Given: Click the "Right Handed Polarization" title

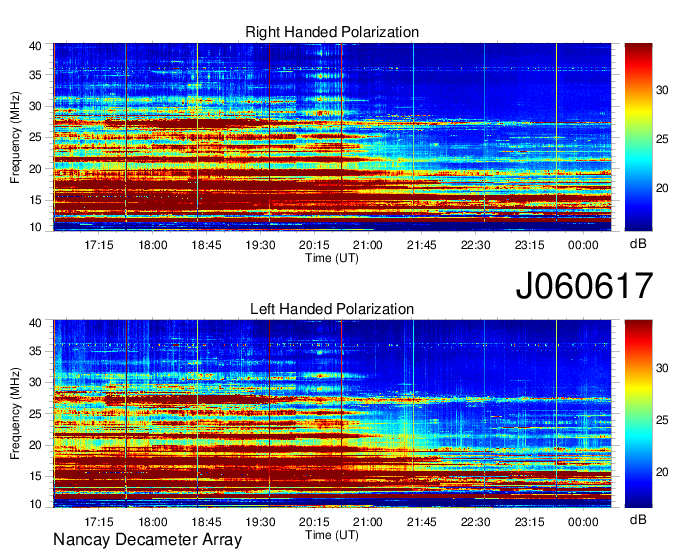Looking at the screenshot, I should click(x=332, y=32).
